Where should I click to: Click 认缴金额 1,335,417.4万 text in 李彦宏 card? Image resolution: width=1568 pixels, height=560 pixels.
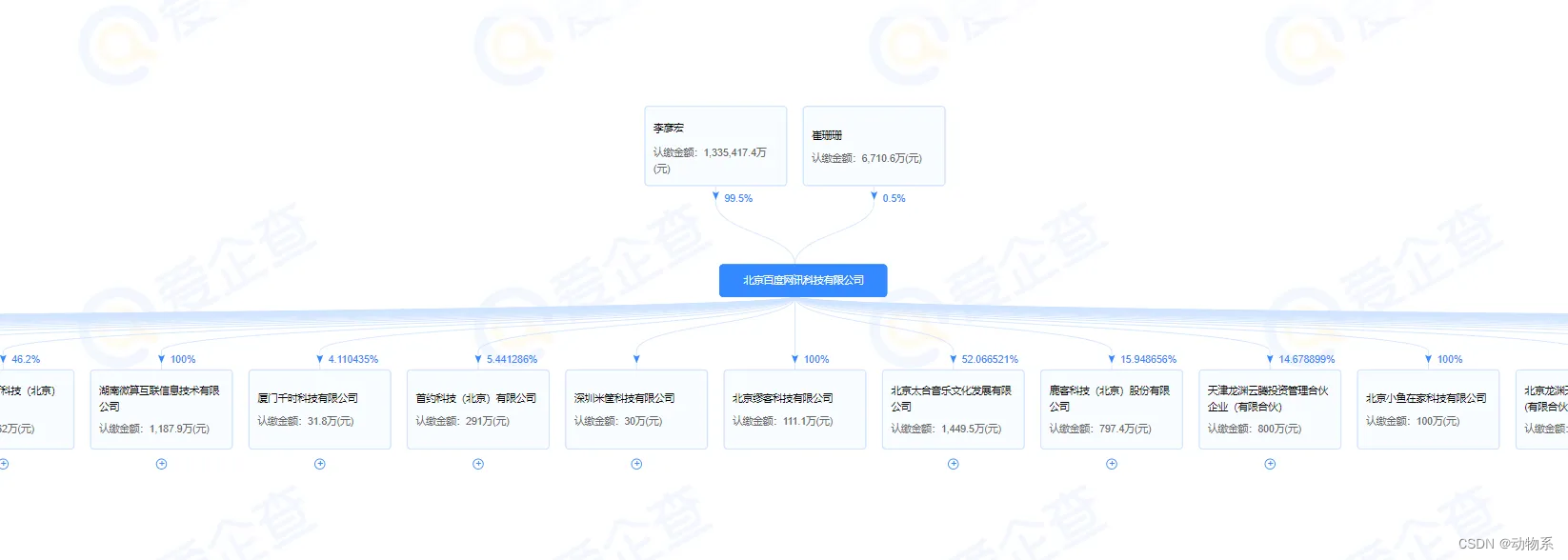[x=710, y=160]
